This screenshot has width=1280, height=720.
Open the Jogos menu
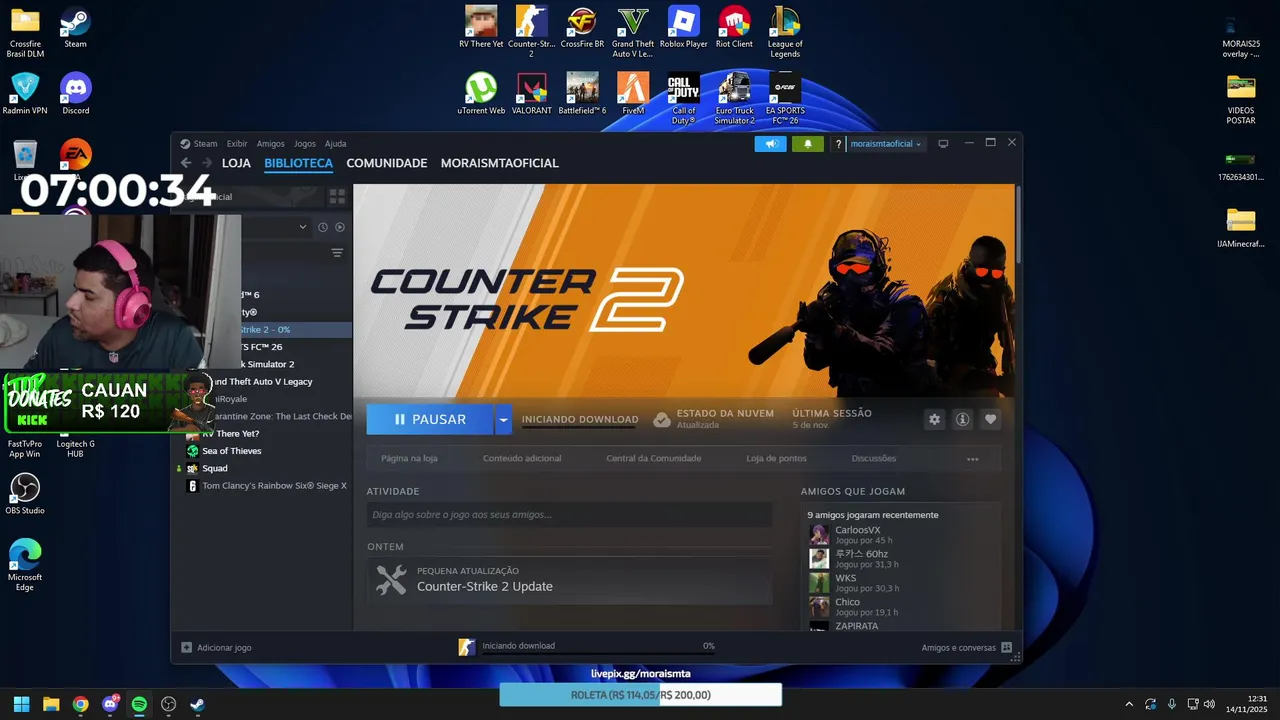click(305, 144)
